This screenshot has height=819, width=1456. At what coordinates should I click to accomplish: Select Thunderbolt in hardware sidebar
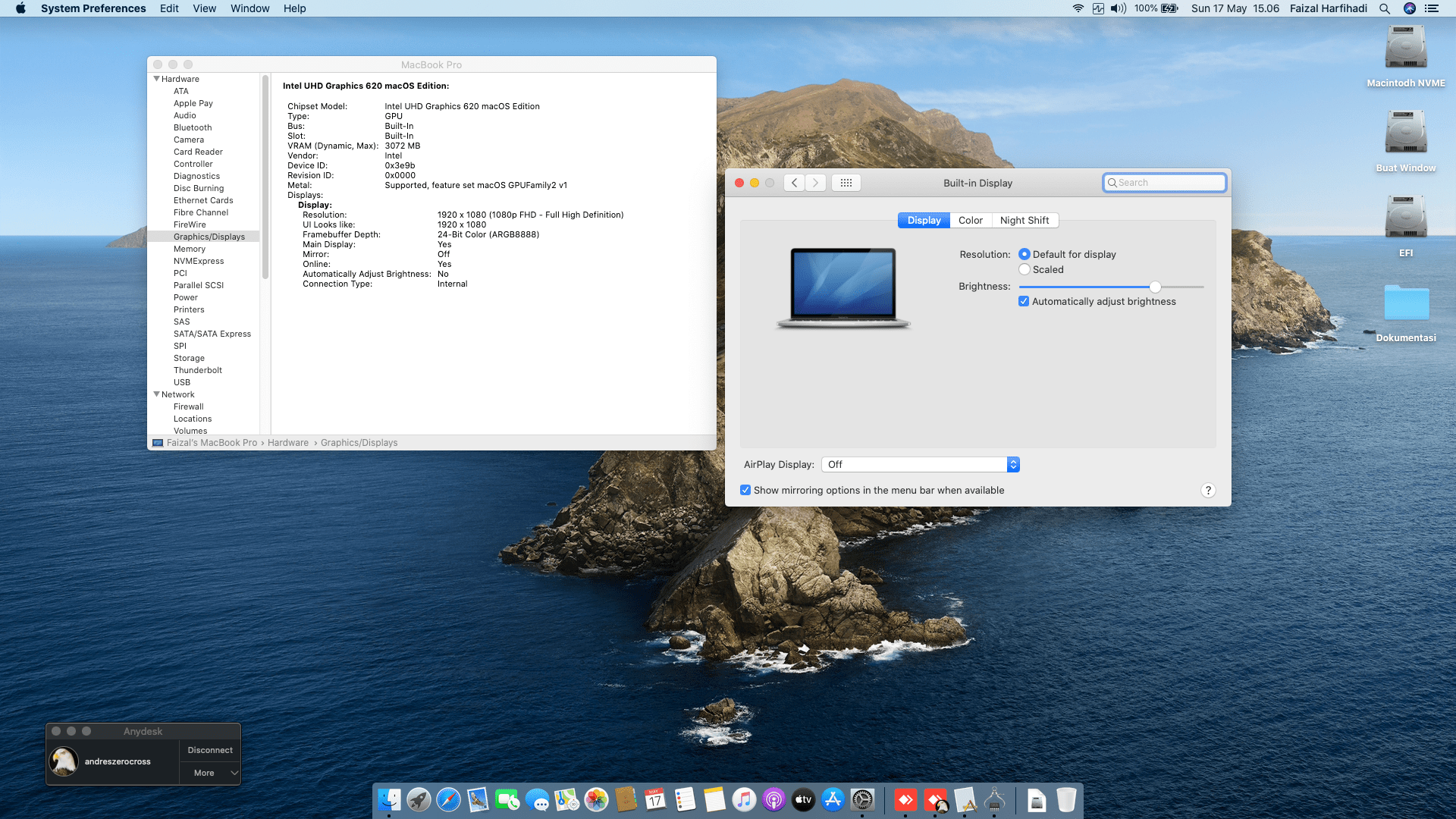point(198,370)
